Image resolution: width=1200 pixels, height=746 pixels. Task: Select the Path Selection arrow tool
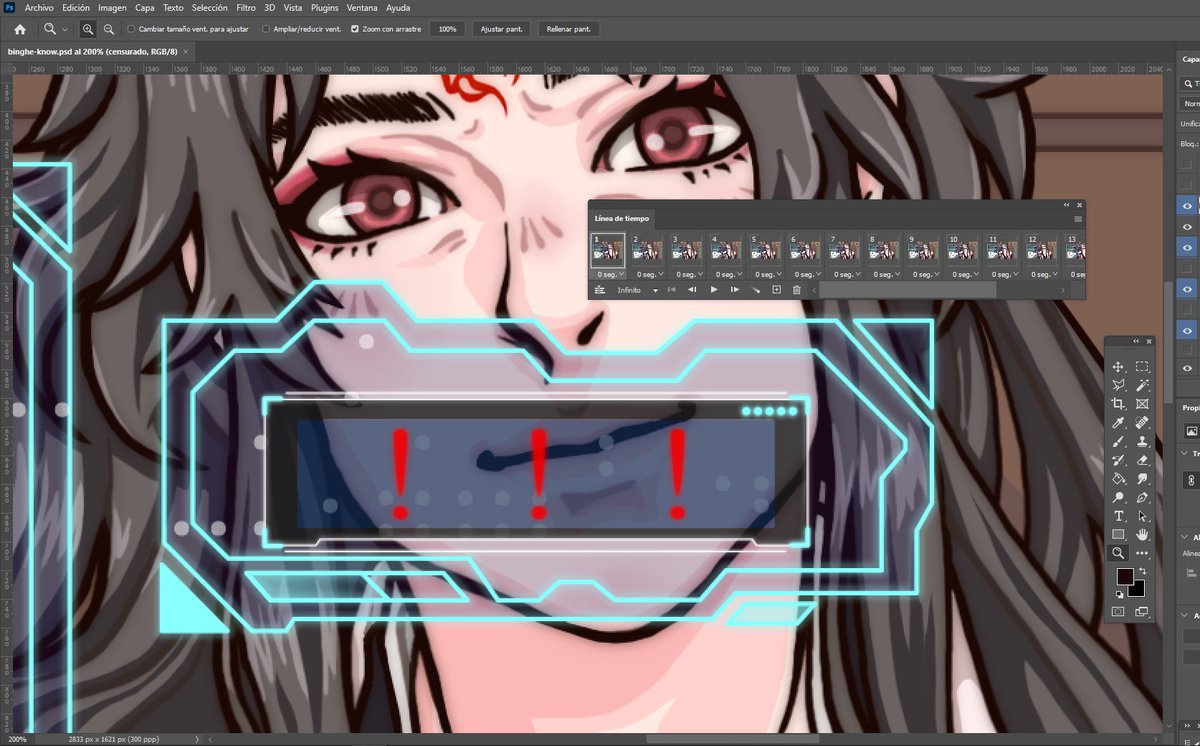coord(1143,516)
